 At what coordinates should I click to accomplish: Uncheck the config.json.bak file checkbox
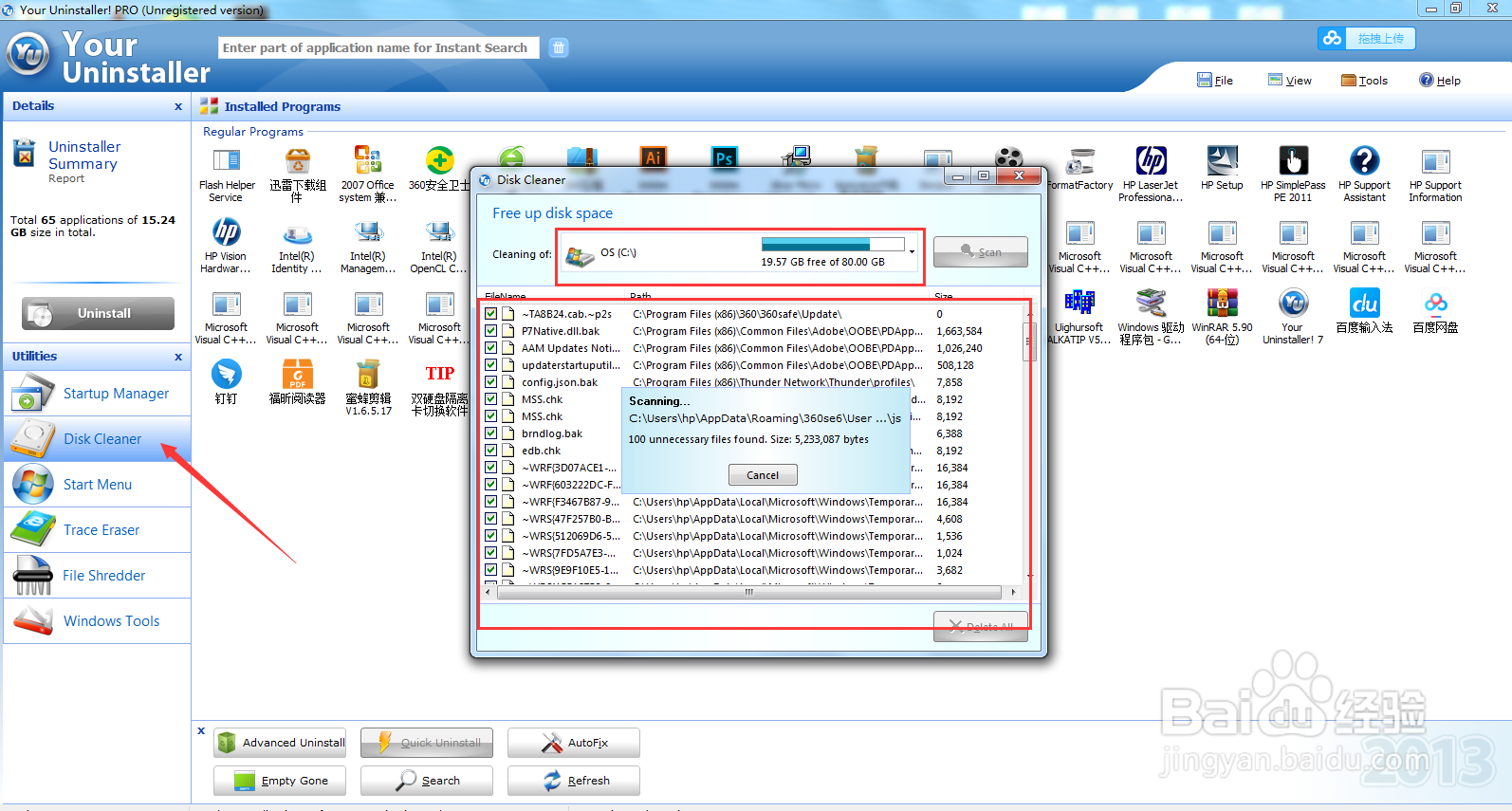coord(490,382)
